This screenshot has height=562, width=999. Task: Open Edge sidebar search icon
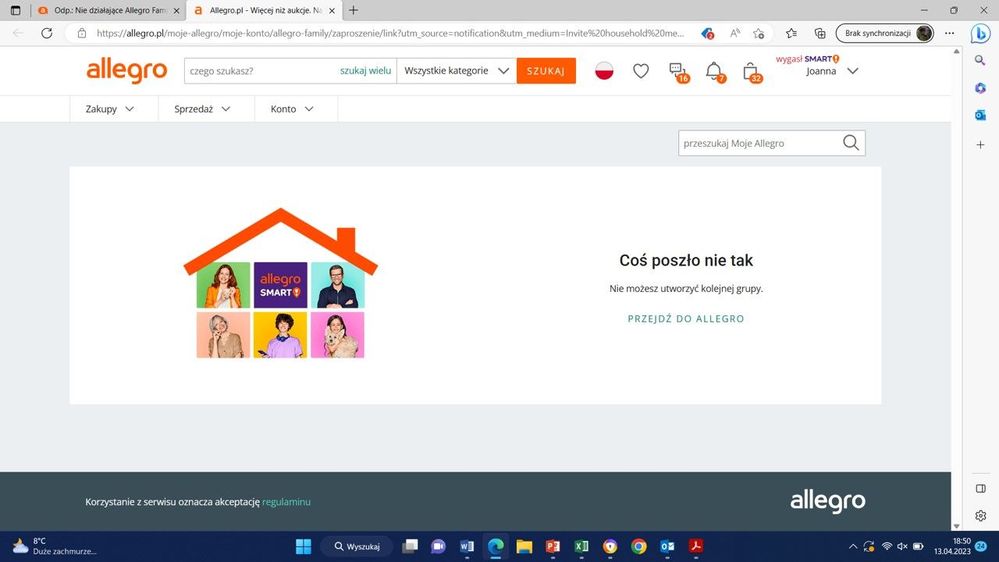coord(981,60)
